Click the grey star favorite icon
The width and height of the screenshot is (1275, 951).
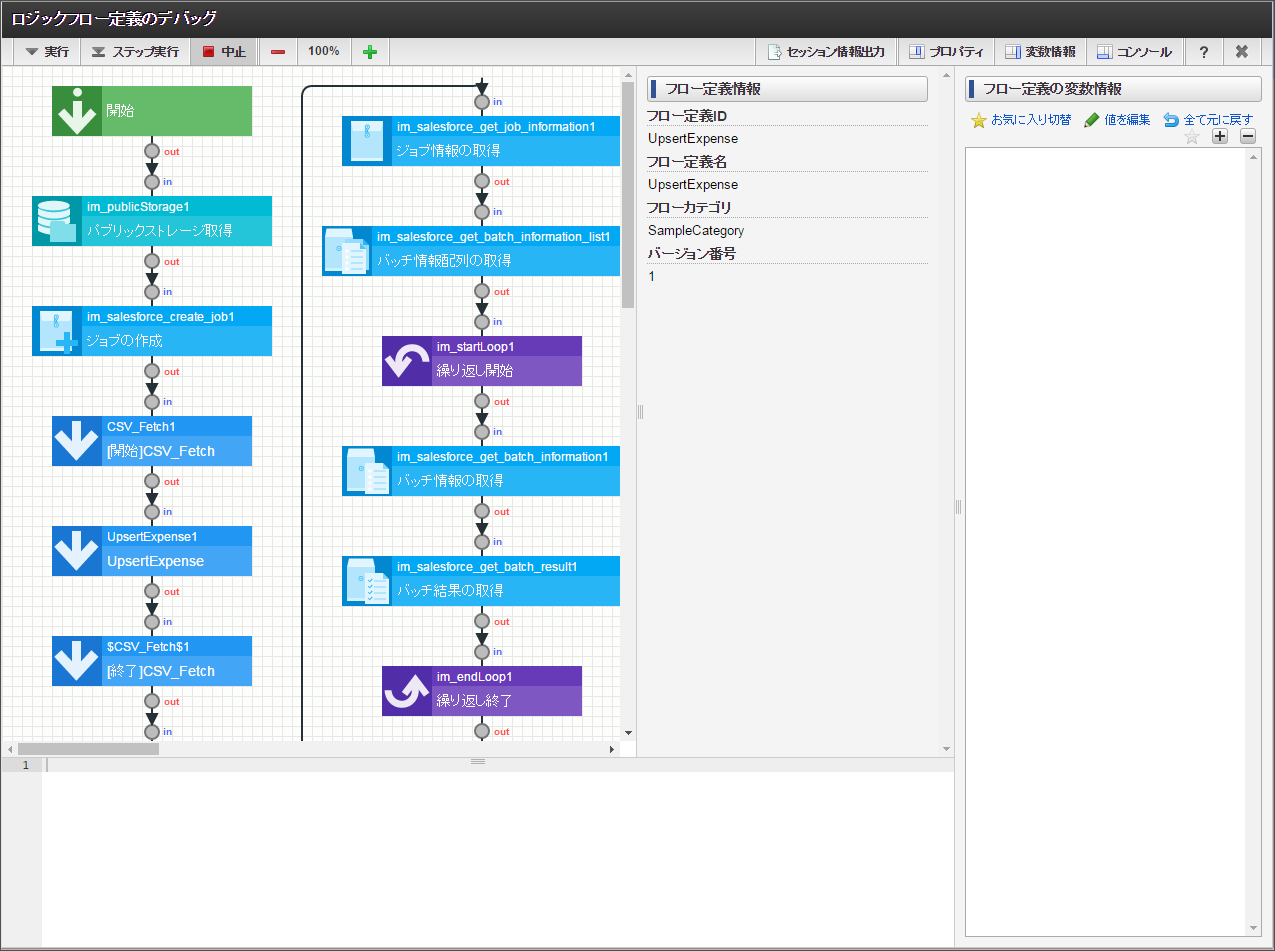(x=1191, y=137)
